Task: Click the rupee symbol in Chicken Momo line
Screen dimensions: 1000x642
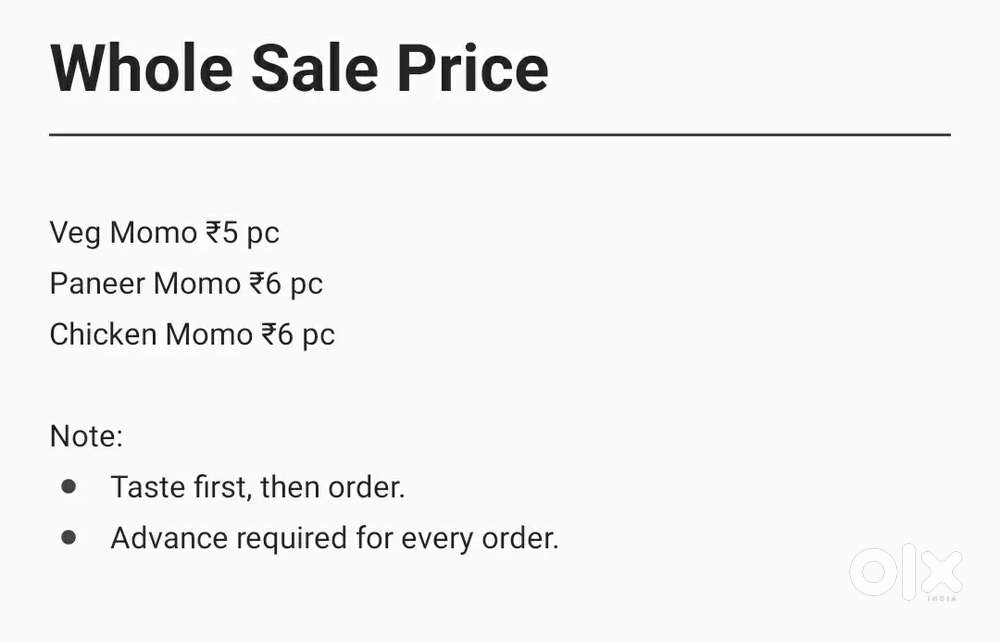Action: tap(270, 334)
